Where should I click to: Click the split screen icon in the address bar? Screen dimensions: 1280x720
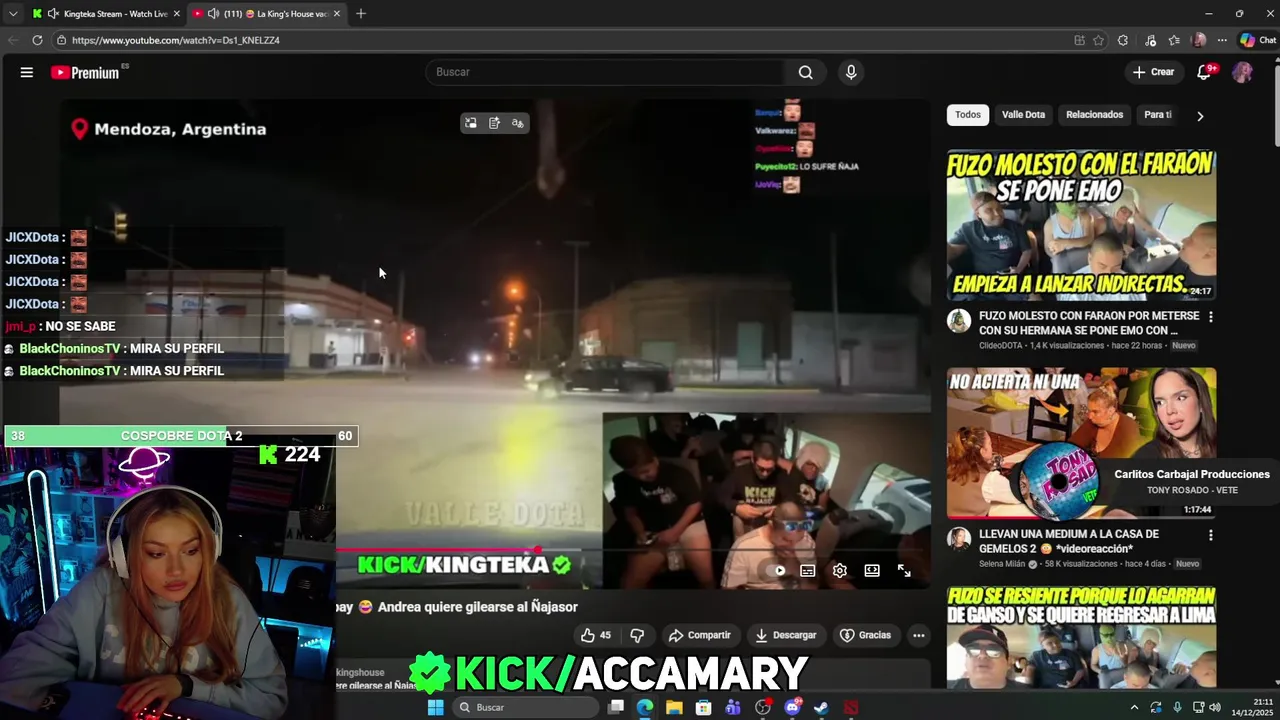pyautogui.click(x=1079, y=40)
